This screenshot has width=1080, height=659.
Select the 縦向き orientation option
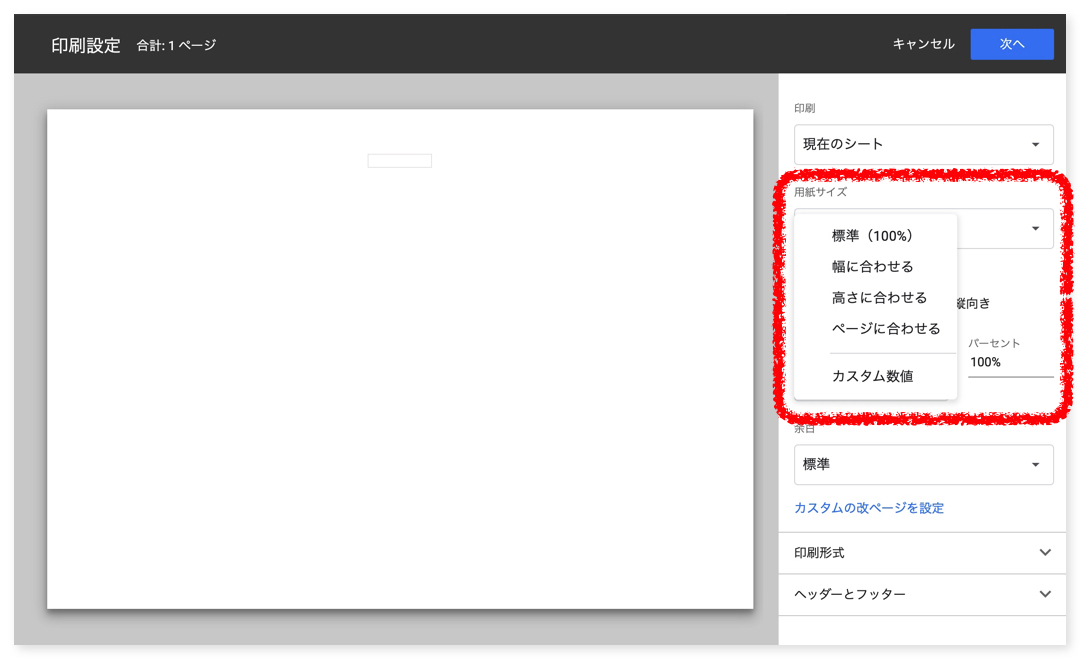click(972, 303)
